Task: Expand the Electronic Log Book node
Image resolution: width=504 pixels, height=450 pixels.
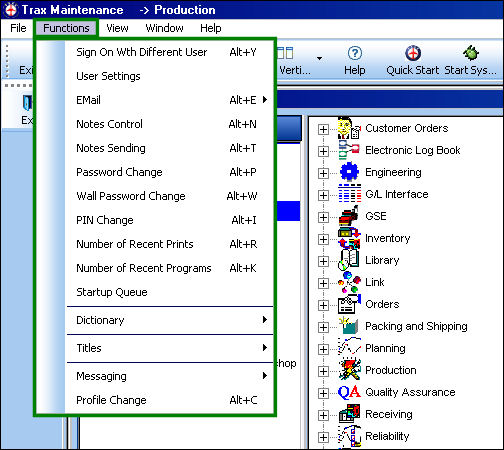Action: coord(323,151)
